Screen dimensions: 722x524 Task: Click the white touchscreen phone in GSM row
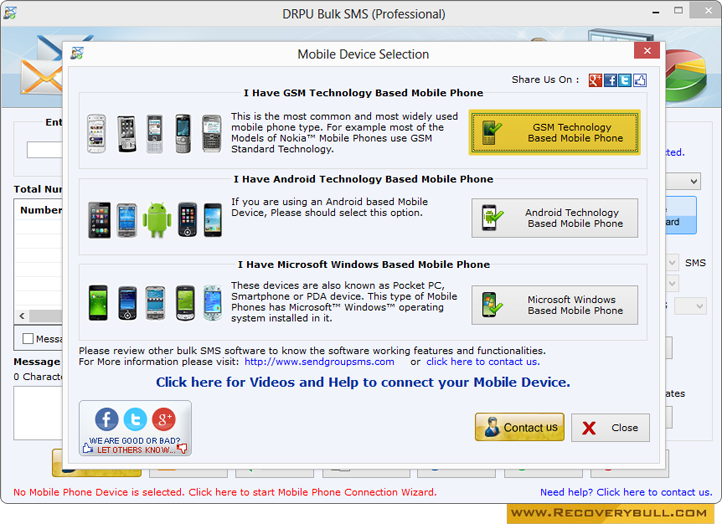coord(97,134)
